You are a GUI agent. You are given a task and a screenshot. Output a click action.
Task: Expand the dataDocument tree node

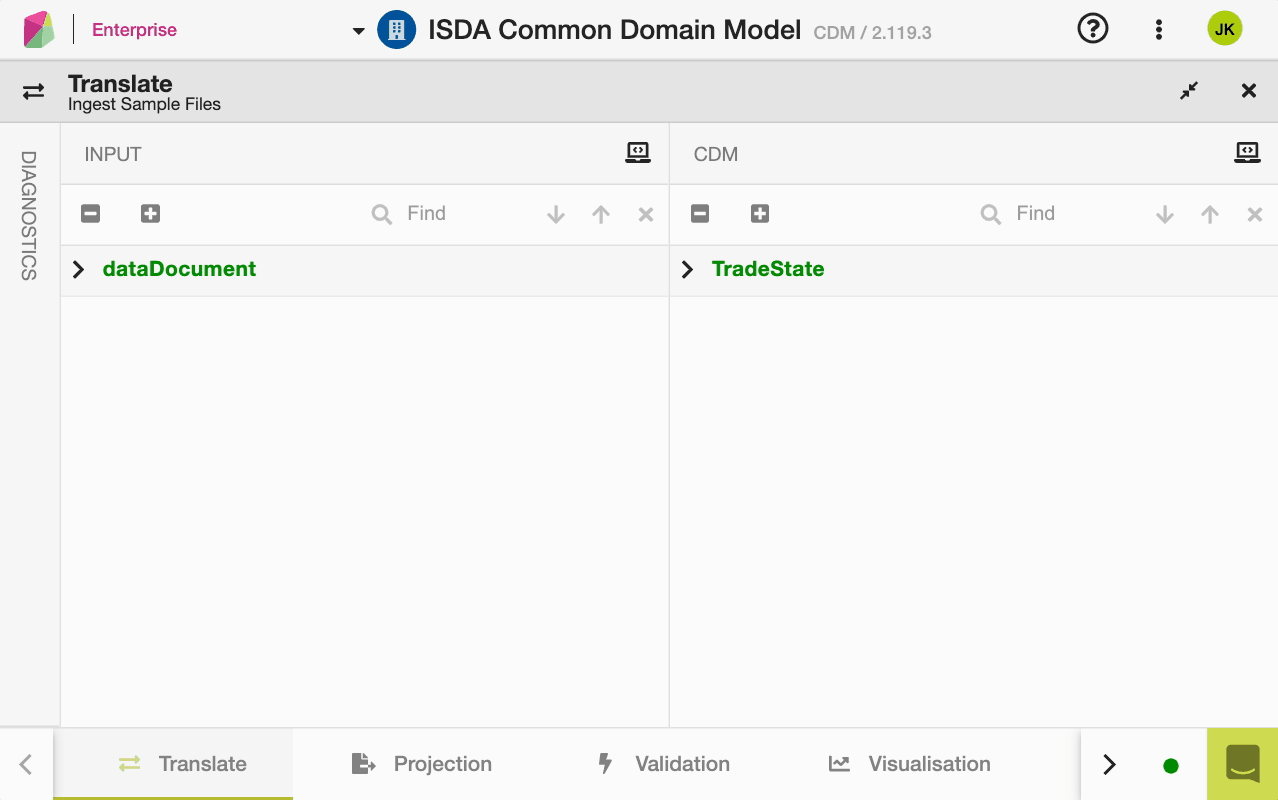pyautogui.click(x=79, y=269)
